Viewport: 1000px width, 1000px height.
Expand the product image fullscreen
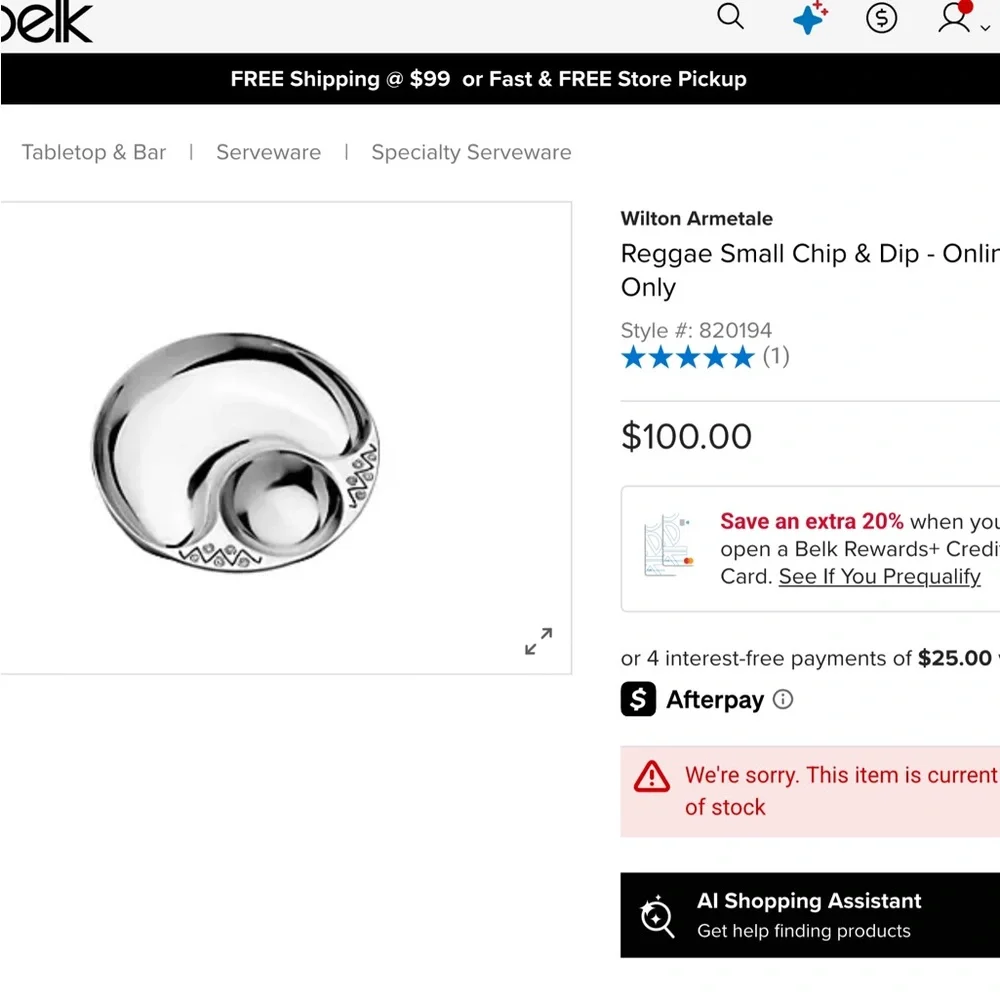pyautogui.click(x=538, y=641)
